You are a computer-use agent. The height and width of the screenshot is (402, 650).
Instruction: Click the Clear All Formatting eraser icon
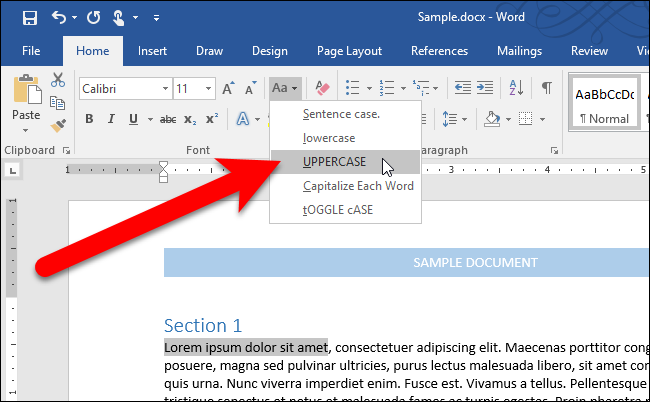pyautogui.click(x=322, y=89)
